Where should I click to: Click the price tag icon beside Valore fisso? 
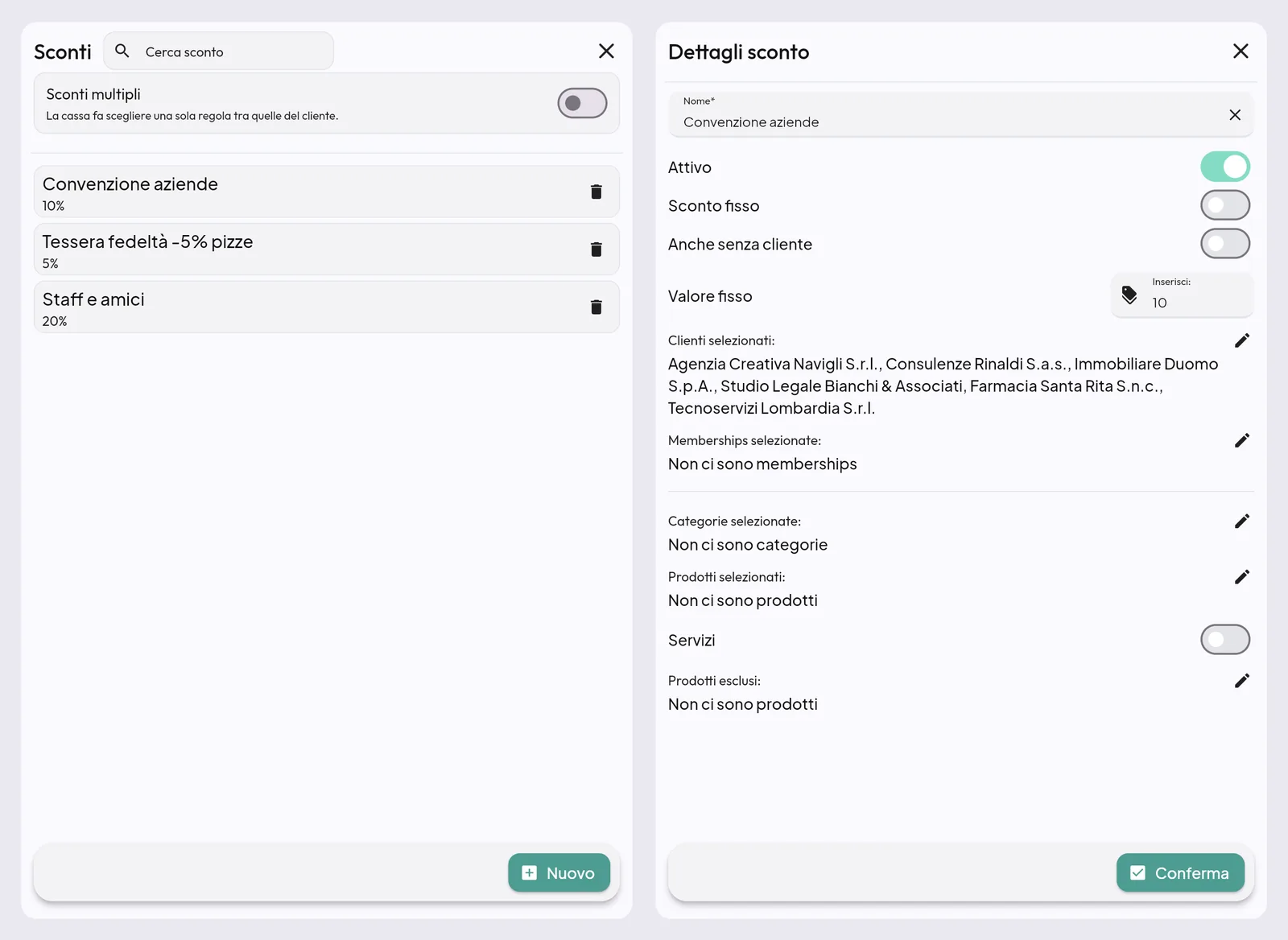pyautogui.click(x=1129, y=295)
